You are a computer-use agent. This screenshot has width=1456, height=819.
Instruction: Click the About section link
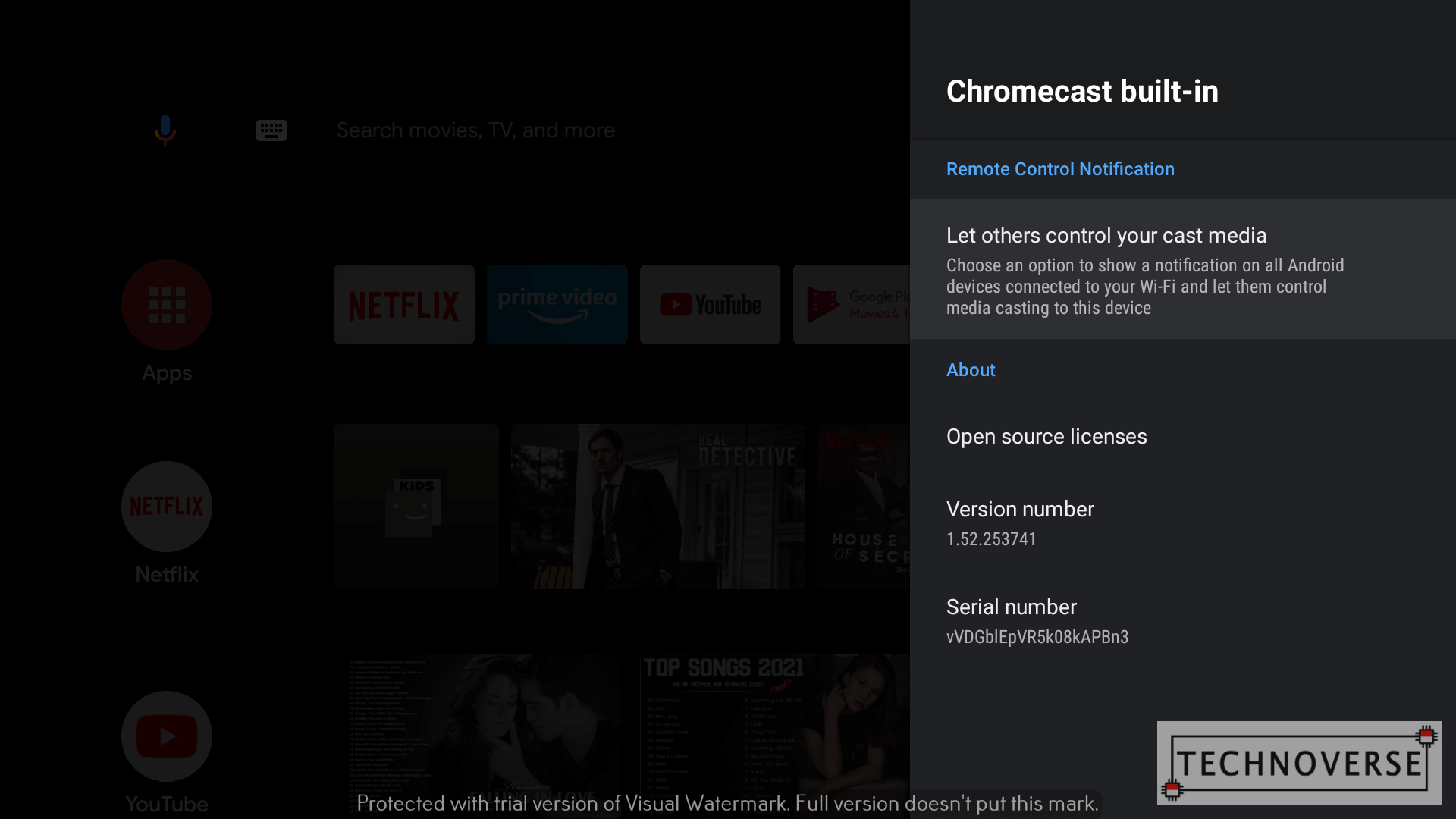click(x=971, y=369)
